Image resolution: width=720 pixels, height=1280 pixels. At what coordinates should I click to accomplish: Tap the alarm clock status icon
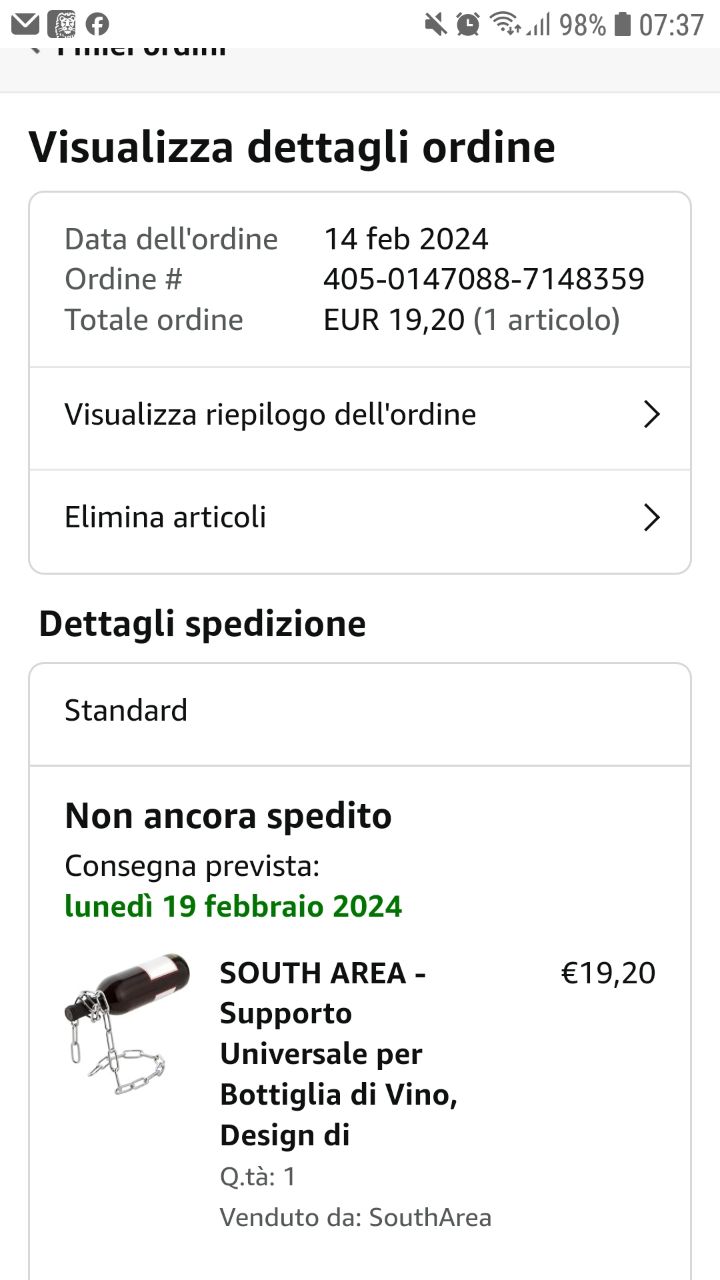467,24
